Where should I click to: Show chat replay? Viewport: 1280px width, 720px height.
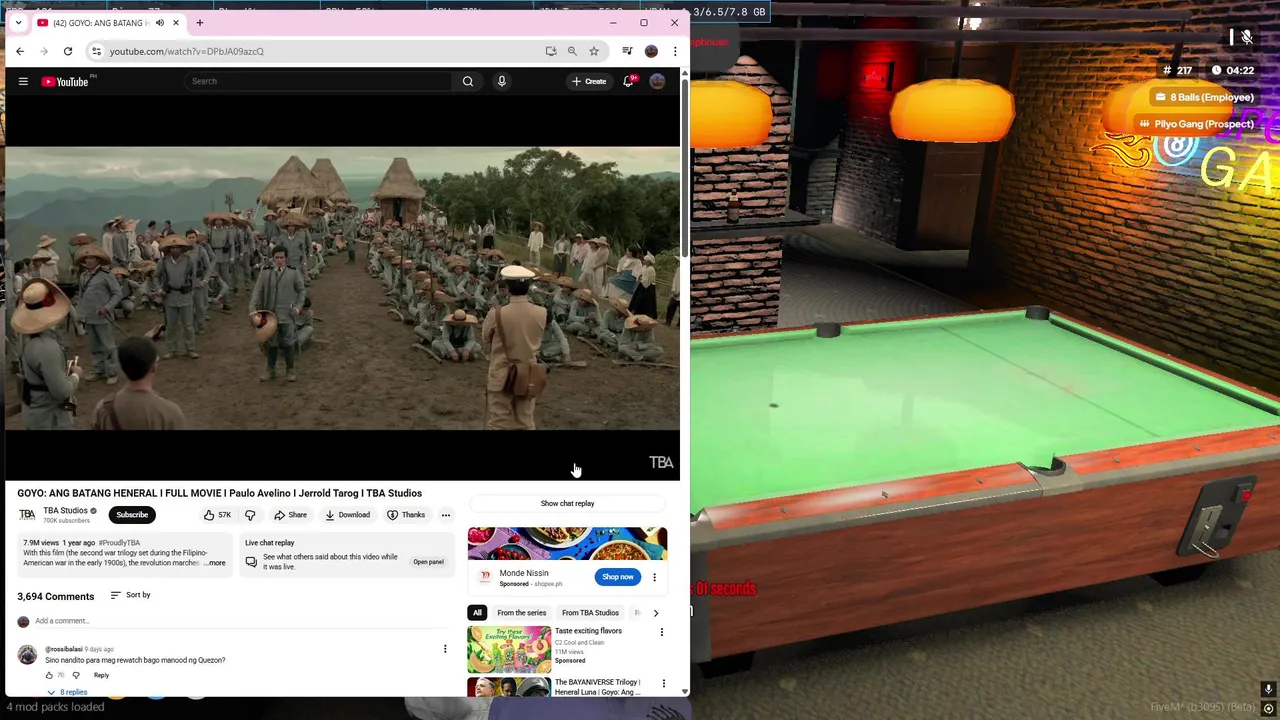point(567,503)
